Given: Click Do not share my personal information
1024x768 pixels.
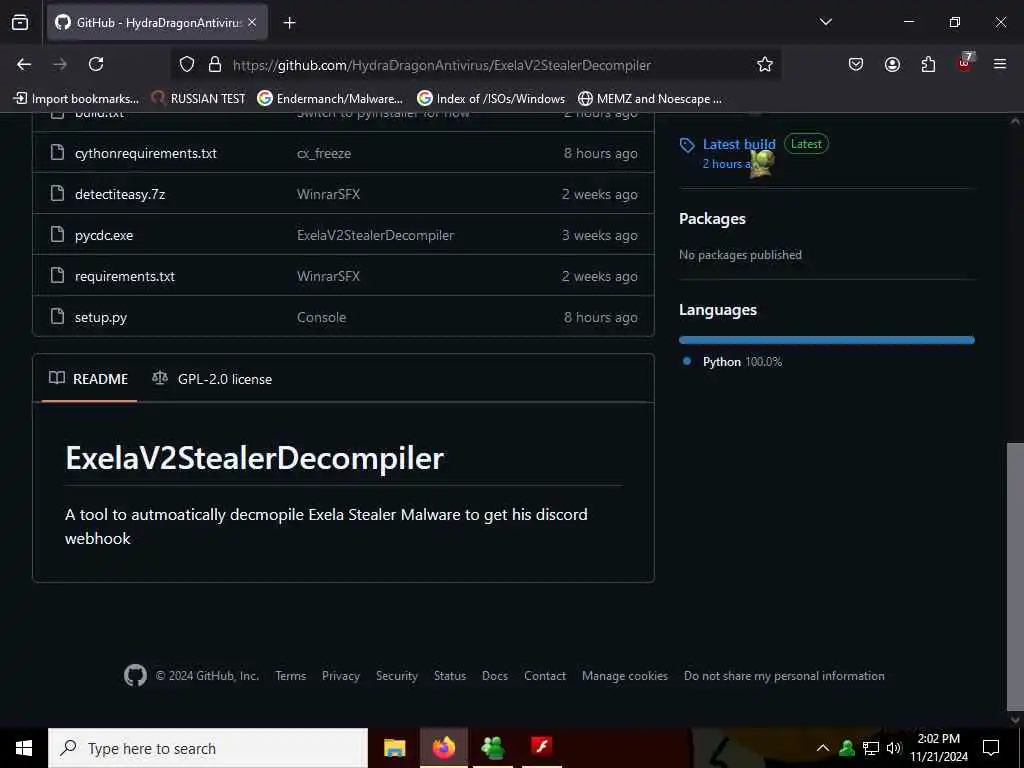Looking at the screenshot, I should [x=784, y=676].
